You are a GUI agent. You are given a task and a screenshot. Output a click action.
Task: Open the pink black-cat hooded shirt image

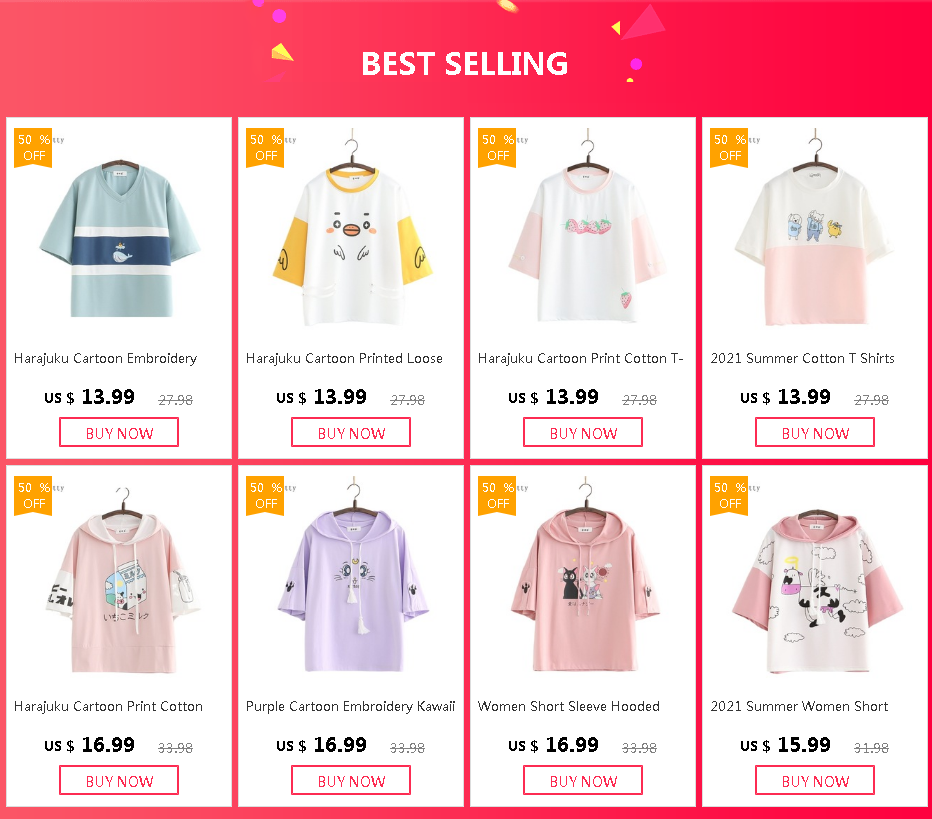point(585,575)
